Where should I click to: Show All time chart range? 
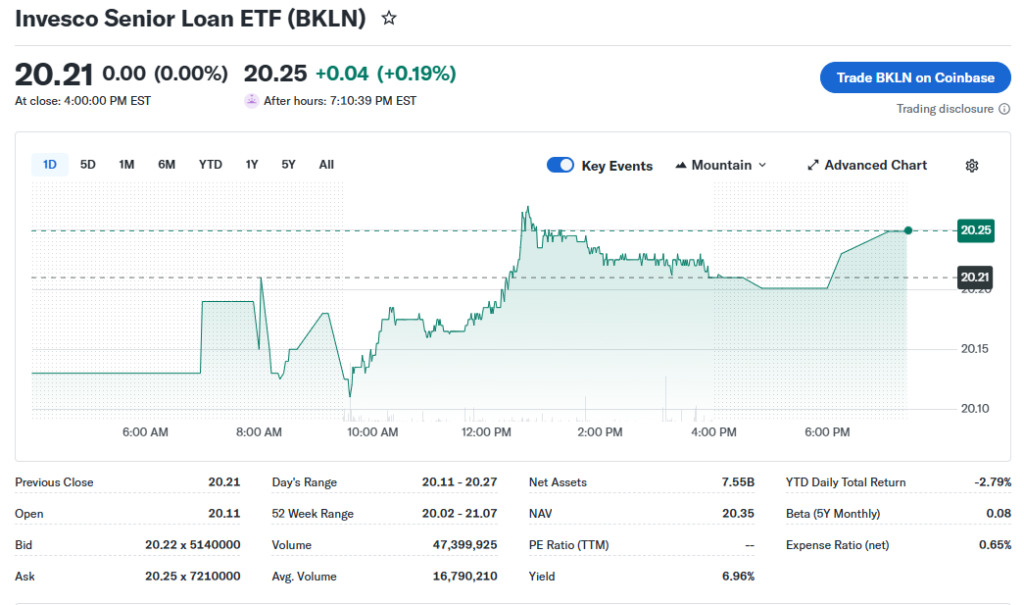326,164
